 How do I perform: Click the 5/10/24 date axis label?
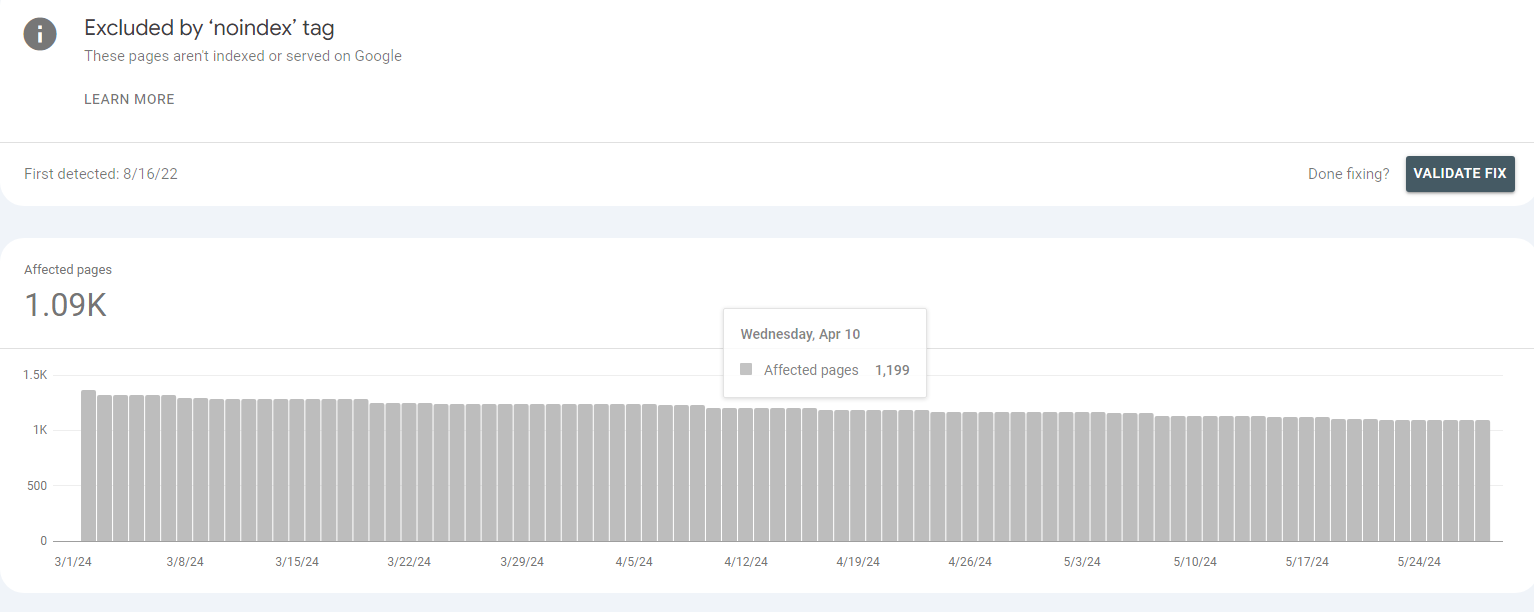tap(1195, 562)
